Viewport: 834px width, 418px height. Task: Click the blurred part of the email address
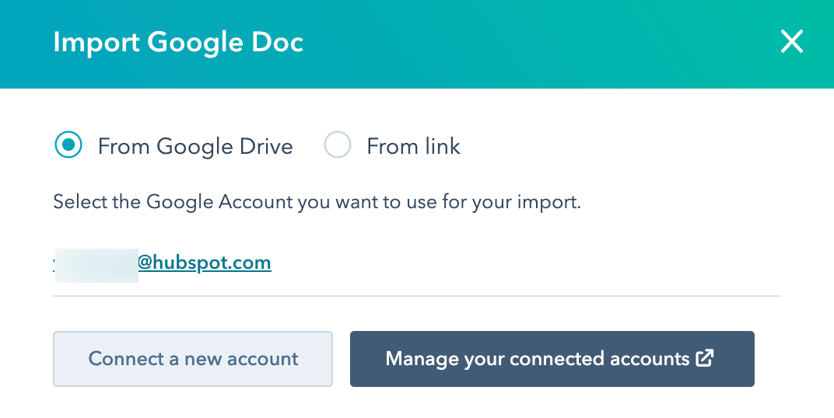coord(96,264)
